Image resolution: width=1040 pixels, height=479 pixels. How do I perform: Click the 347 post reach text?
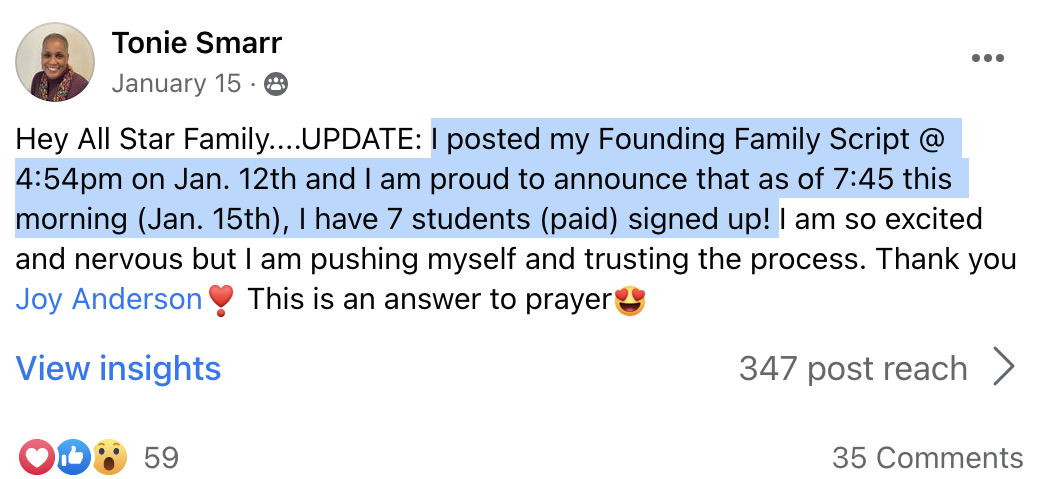(x=853, y=369)
